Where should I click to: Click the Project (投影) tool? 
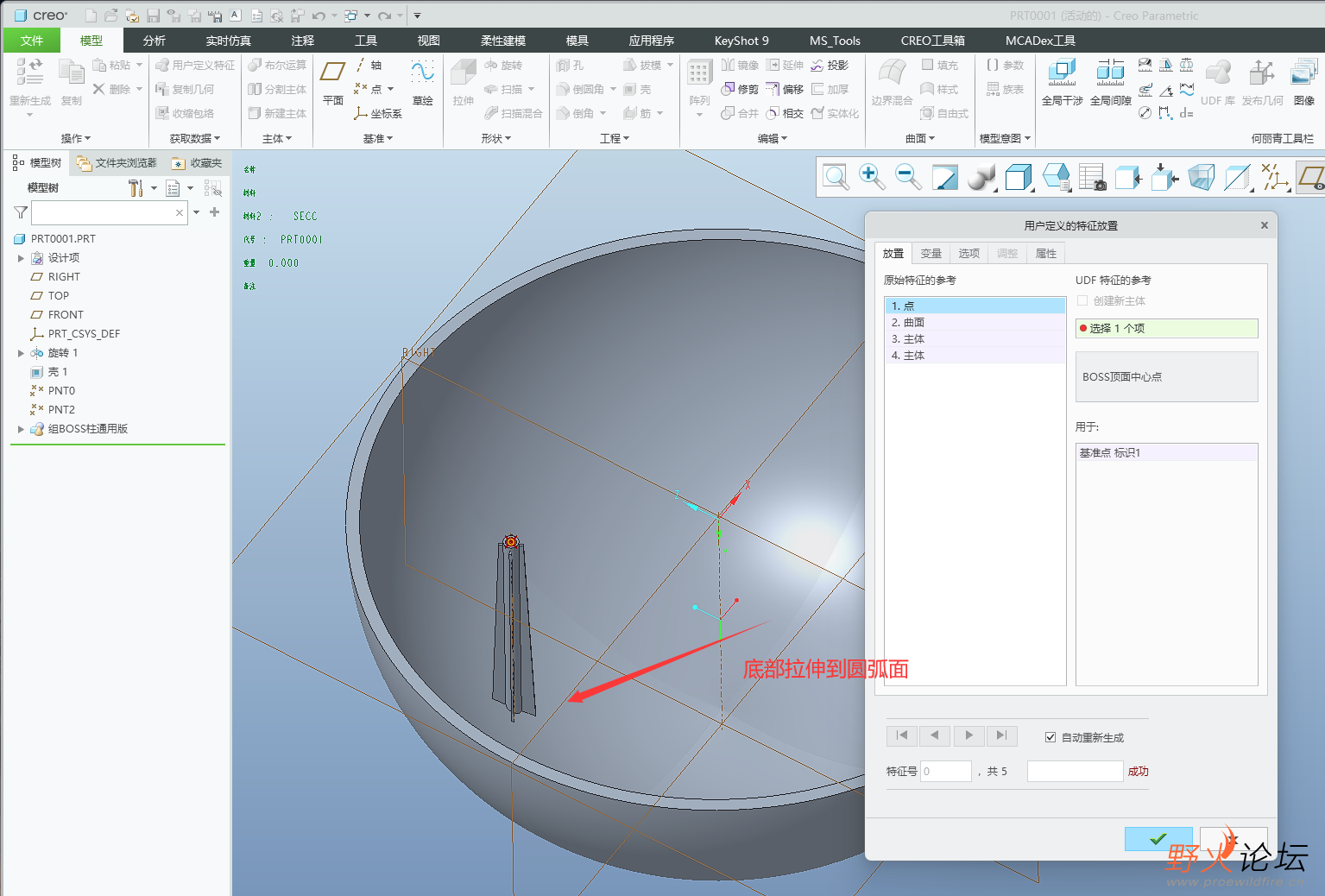[x=830, y=66]
